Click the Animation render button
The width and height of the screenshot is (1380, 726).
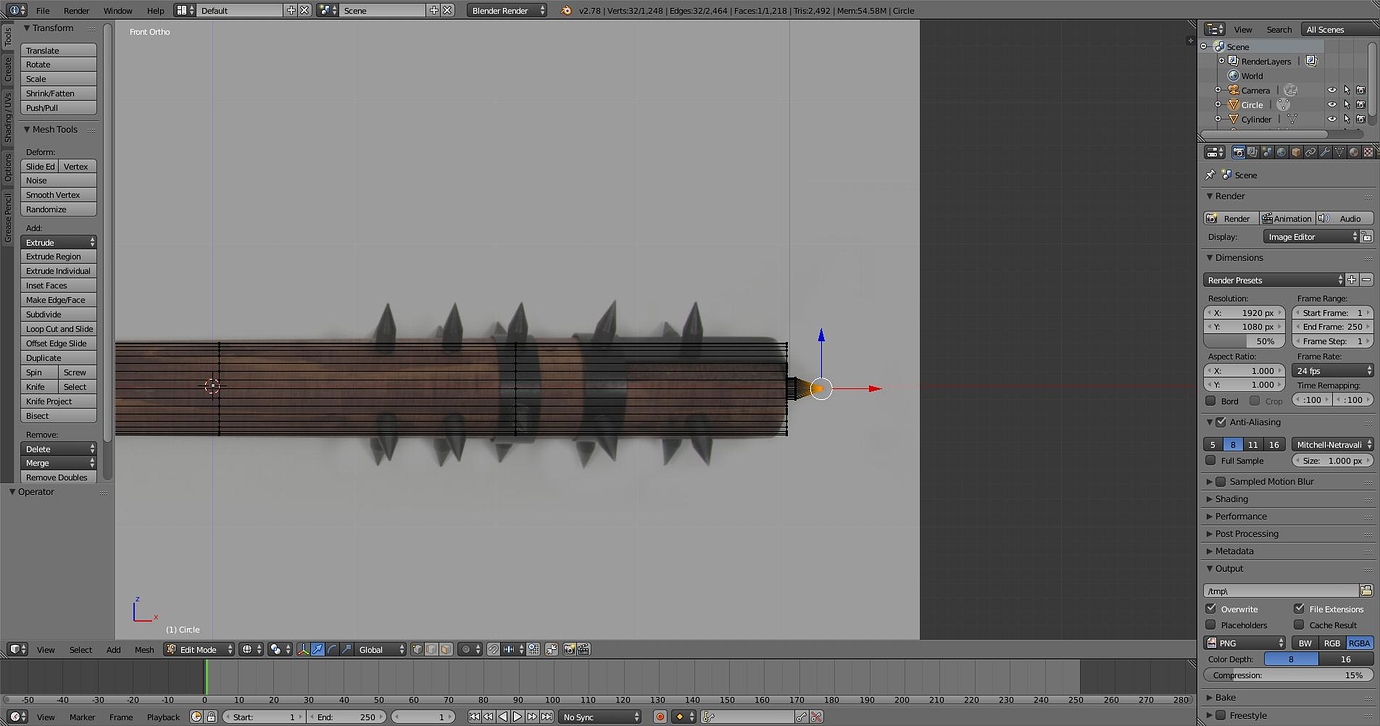pyautogui.click(x=1286, y=218)
